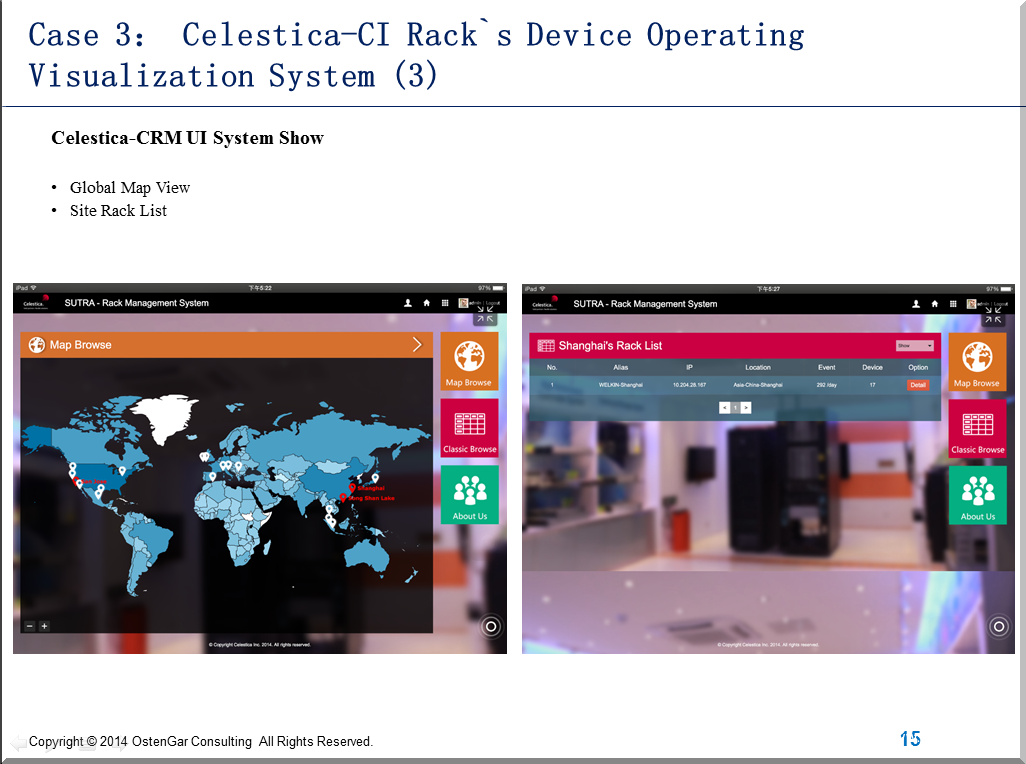Click Detail button for WELKIN-Shanghai rack

point(917,385)
